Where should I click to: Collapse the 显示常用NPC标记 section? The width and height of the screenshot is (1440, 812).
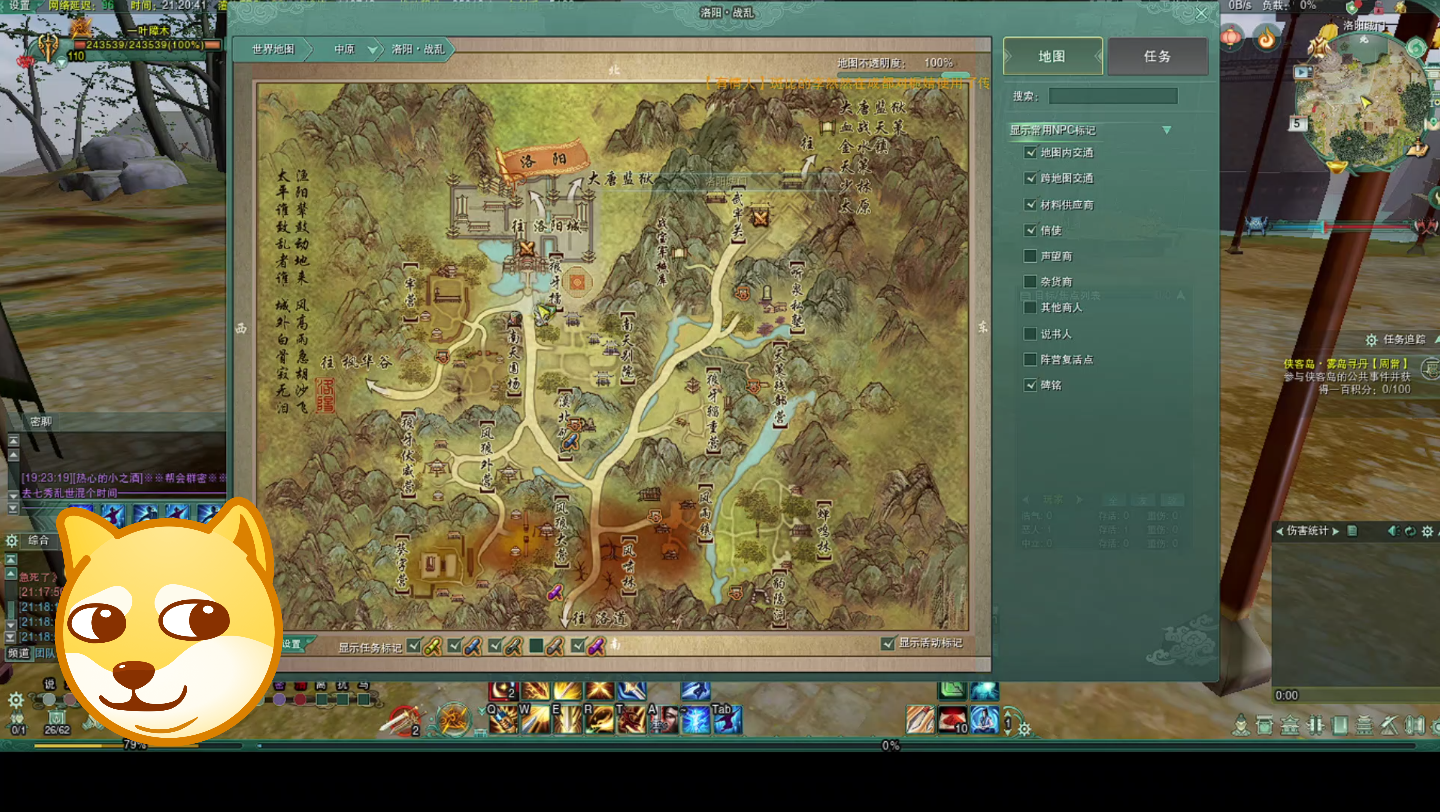pos(1166,130)
